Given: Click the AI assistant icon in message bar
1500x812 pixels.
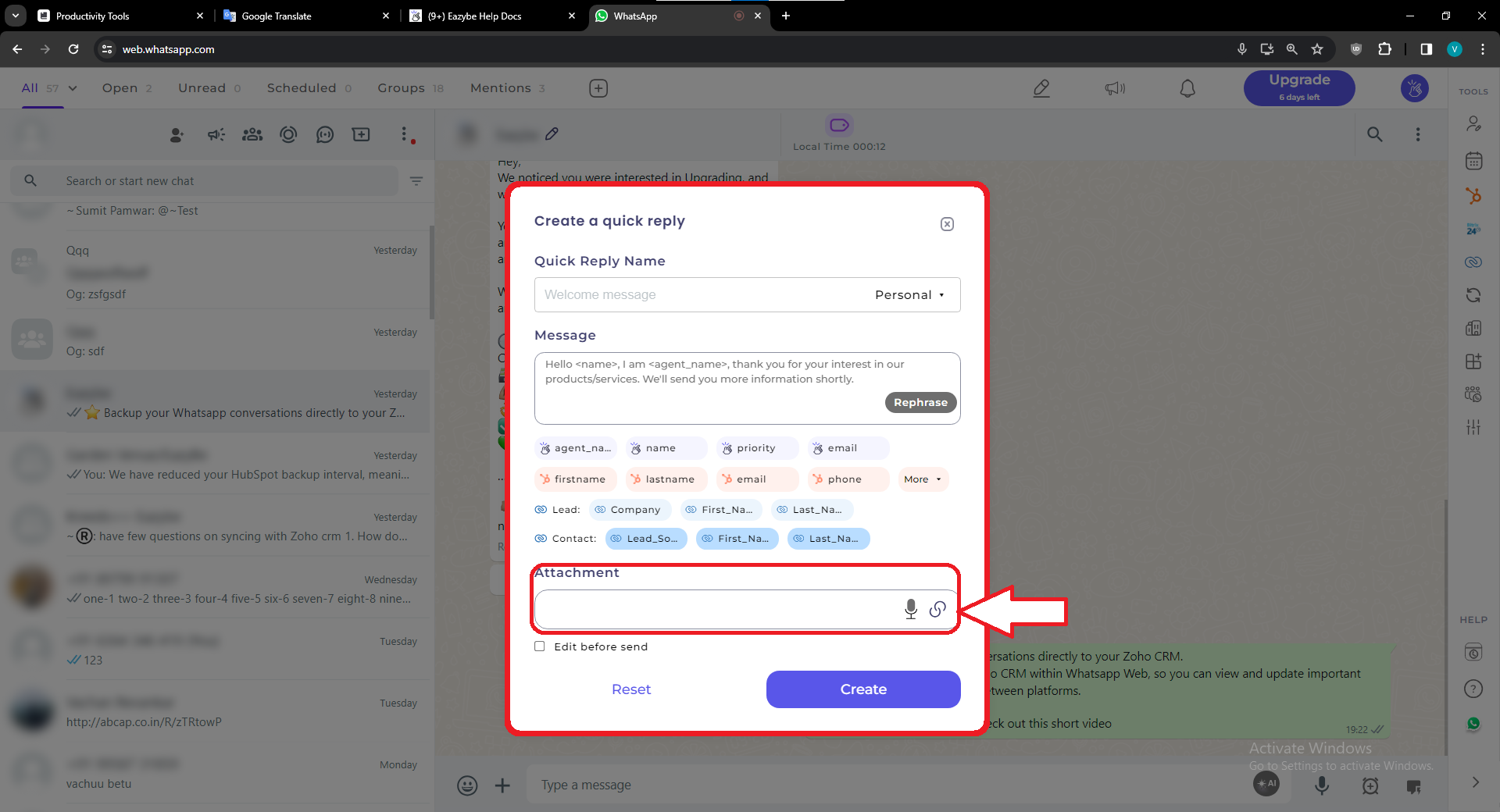Looking at the screenshot, I should pos(1266,784).
